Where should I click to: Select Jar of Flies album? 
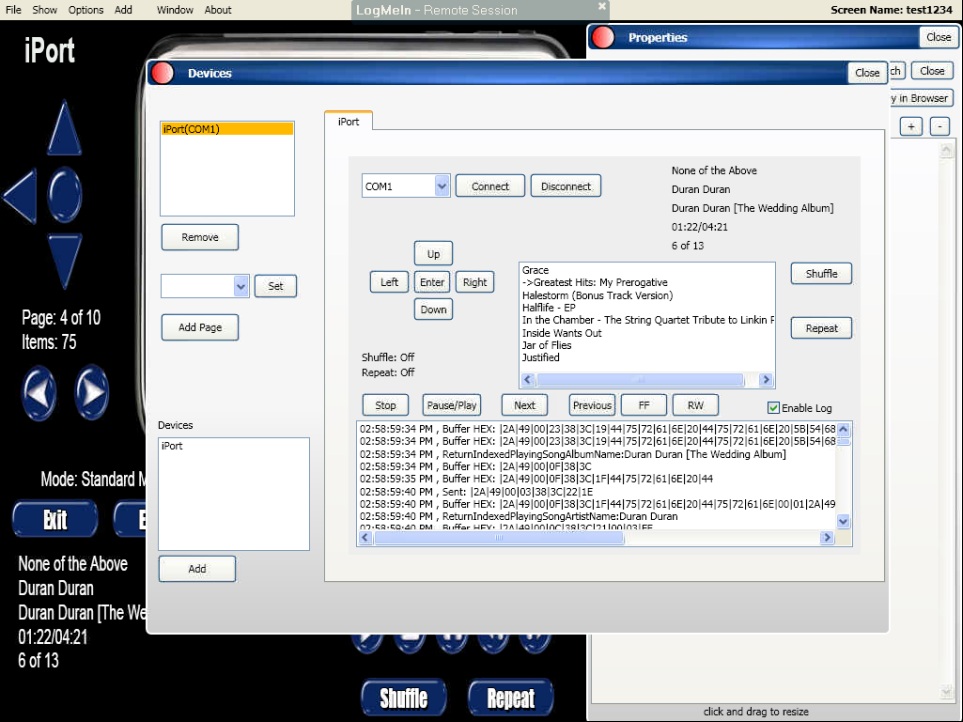547,345
